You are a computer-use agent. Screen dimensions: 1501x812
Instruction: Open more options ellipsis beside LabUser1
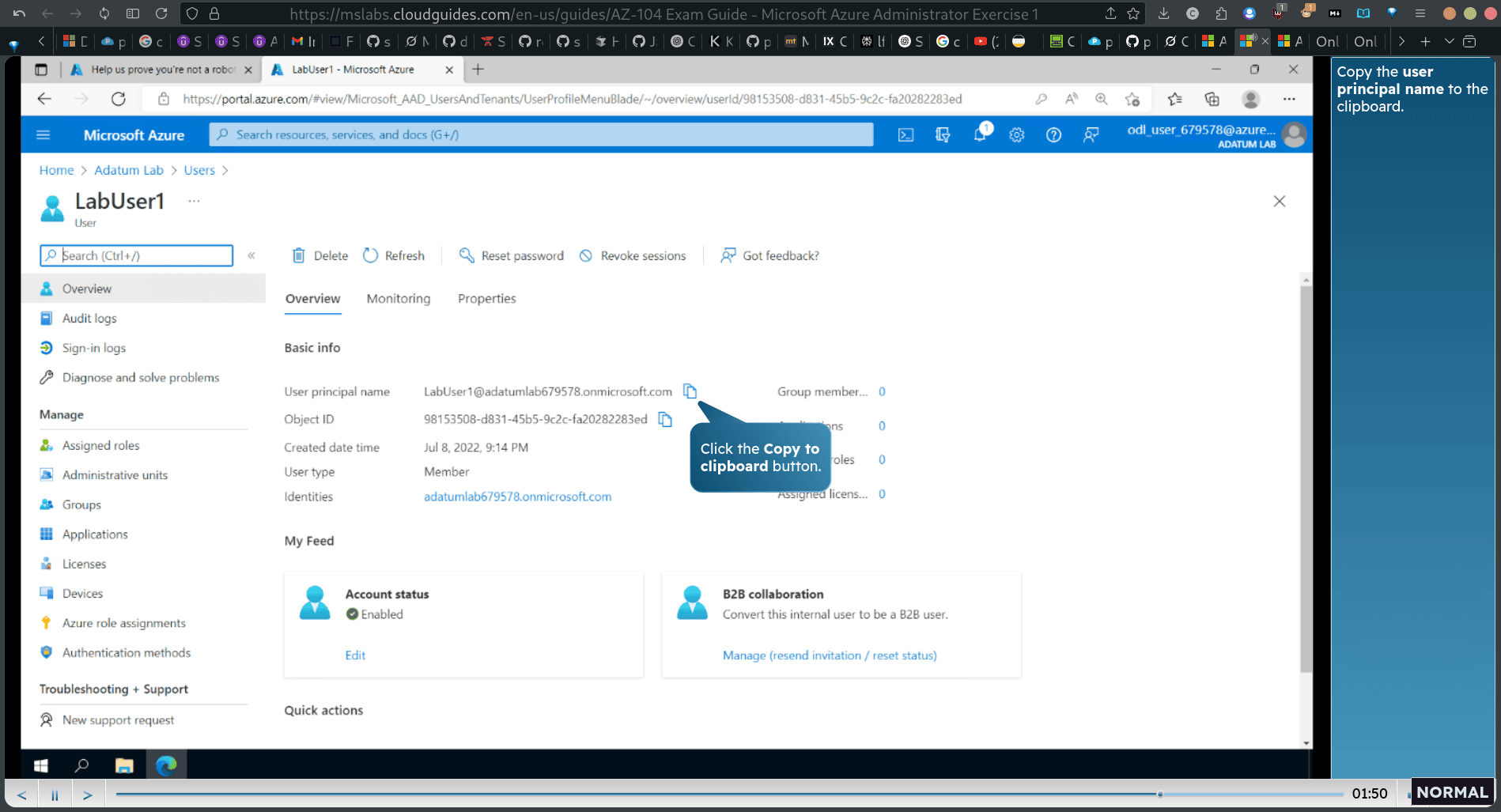pyautogui.click(x=194, y=201)
